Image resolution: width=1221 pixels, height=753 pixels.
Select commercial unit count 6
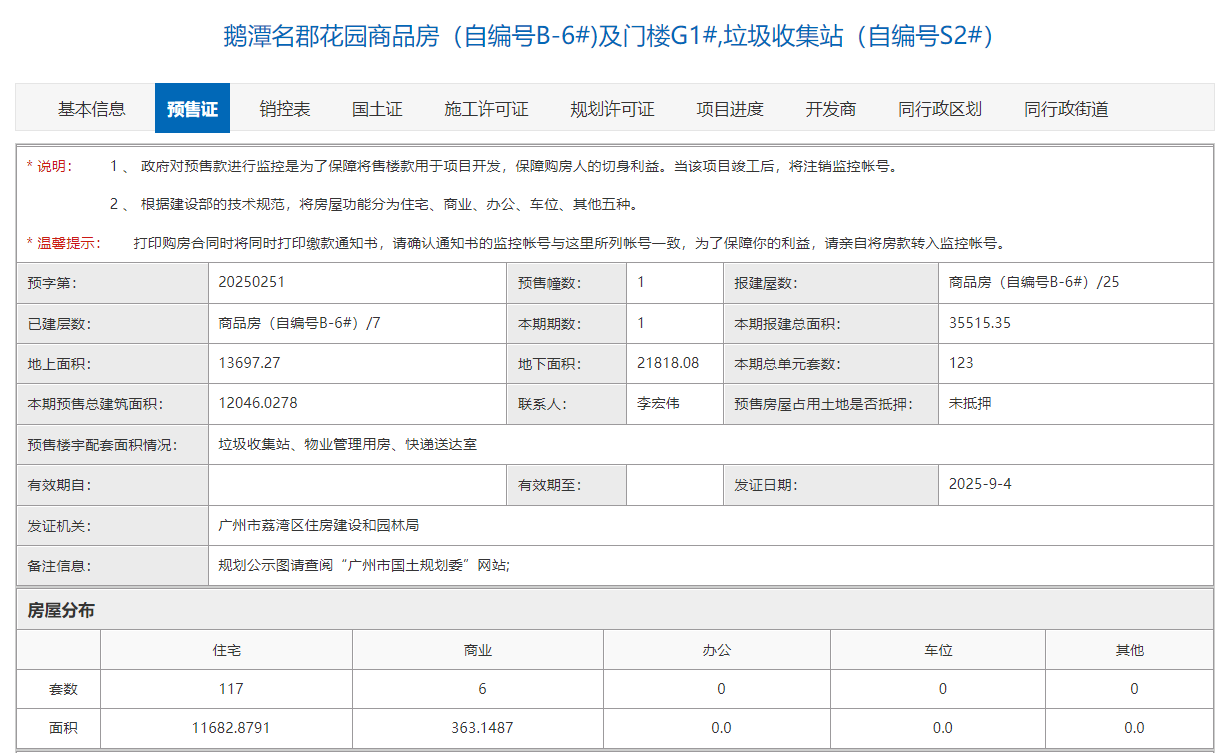coord(482,689)
